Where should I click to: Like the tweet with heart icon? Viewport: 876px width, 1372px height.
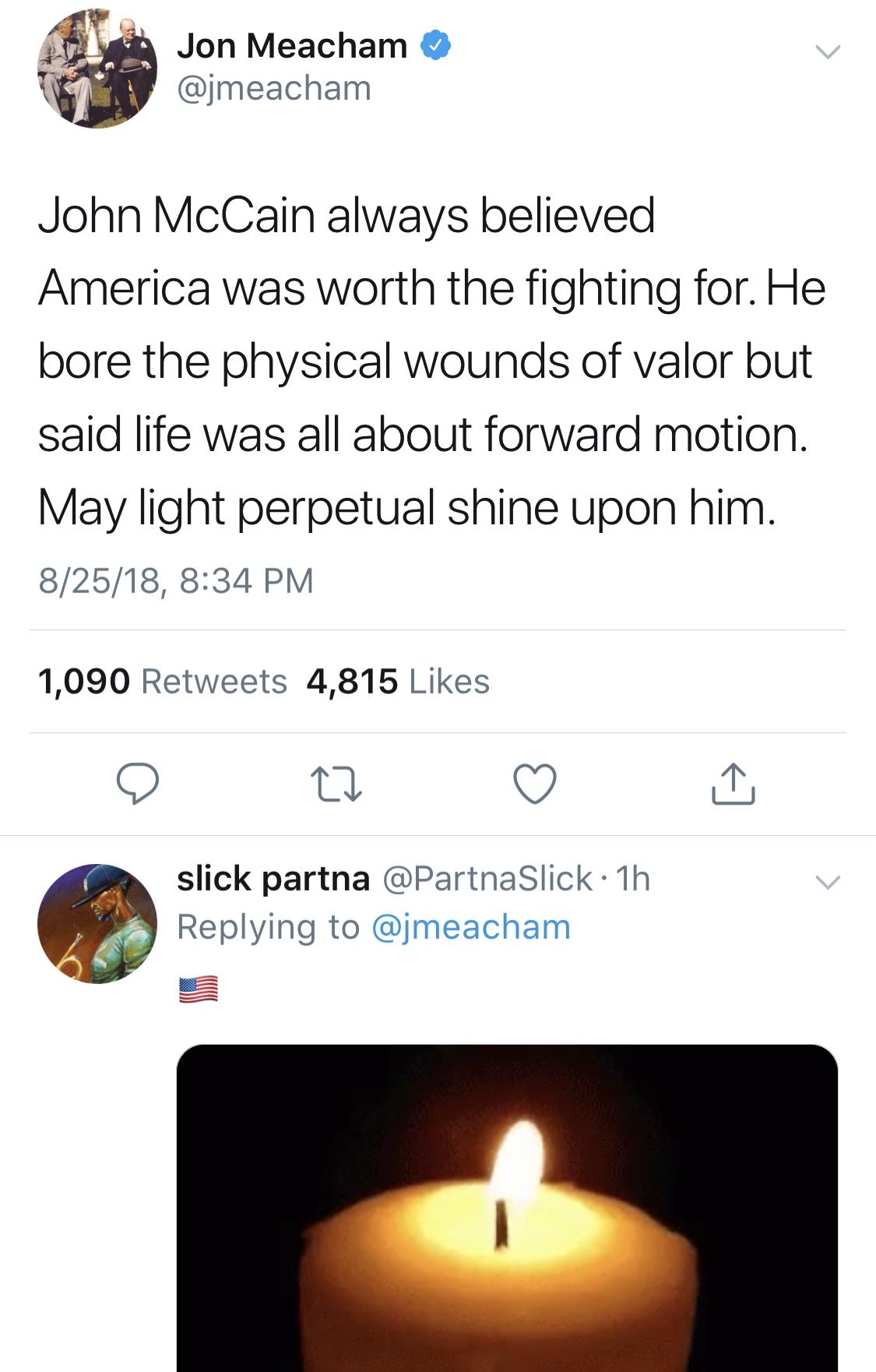pos(535,784)
